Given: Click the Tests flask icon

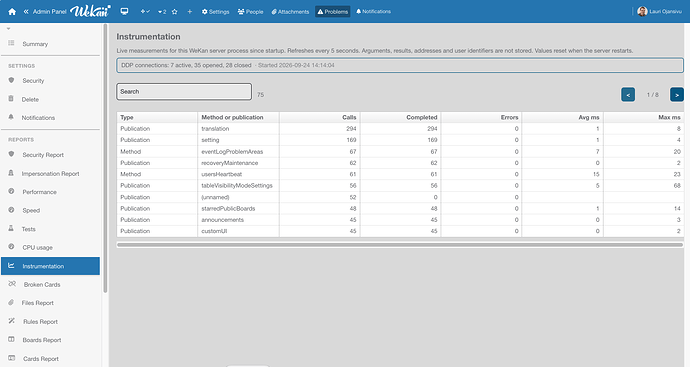Looking at the screenshot, I should point(11,228).
